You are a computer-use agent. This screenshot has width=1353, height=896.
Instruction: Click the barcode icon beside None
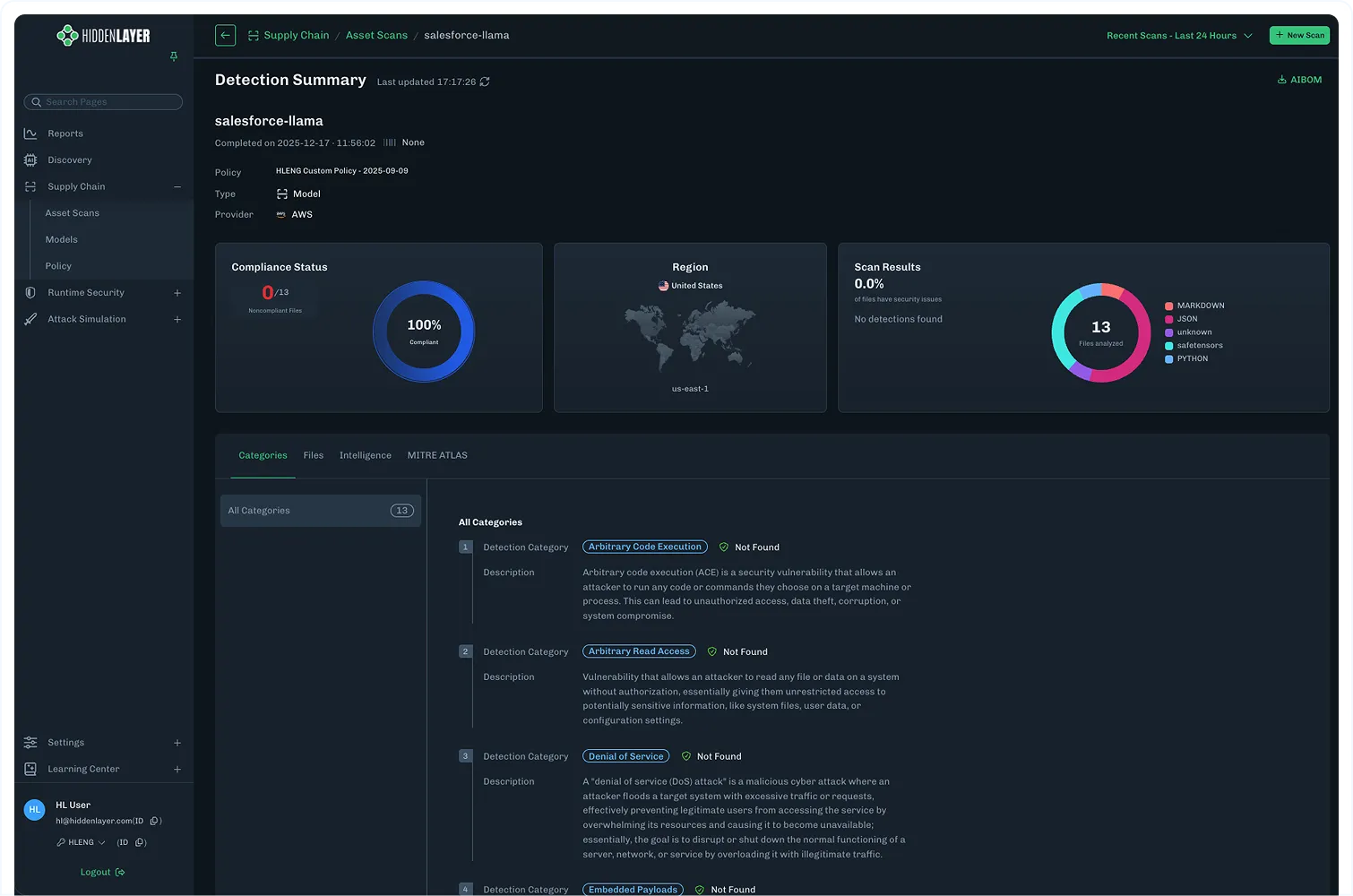[390, 142]
